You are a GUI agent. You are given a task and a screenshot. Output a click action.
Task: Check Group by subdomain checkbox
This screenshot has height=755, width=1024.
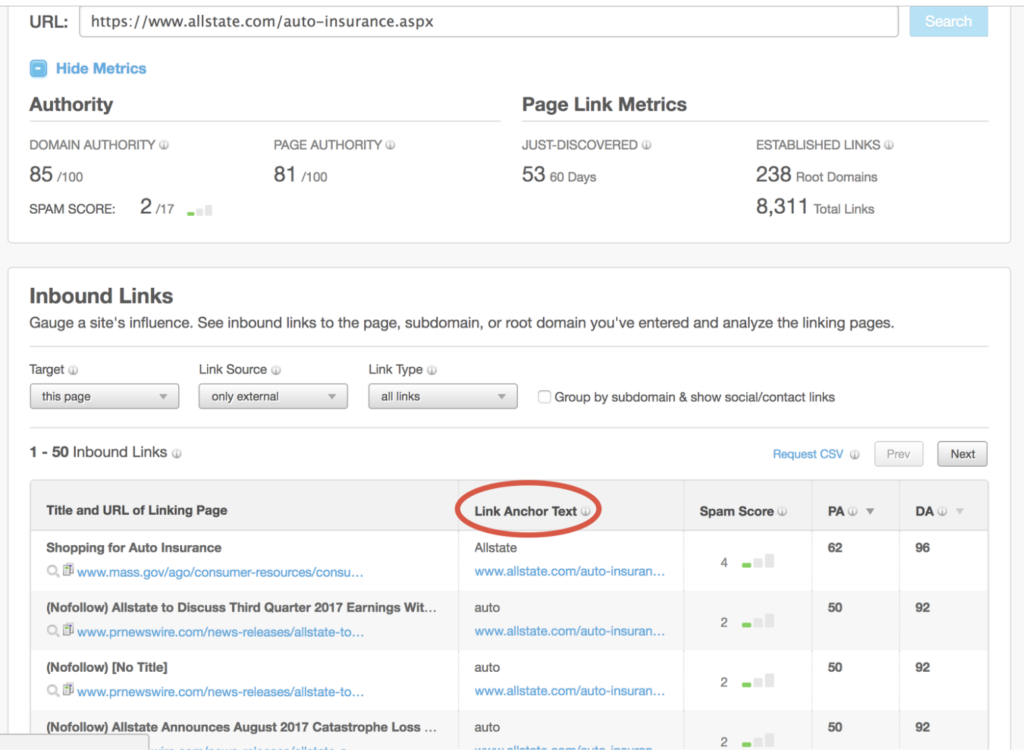coord(544,396)
